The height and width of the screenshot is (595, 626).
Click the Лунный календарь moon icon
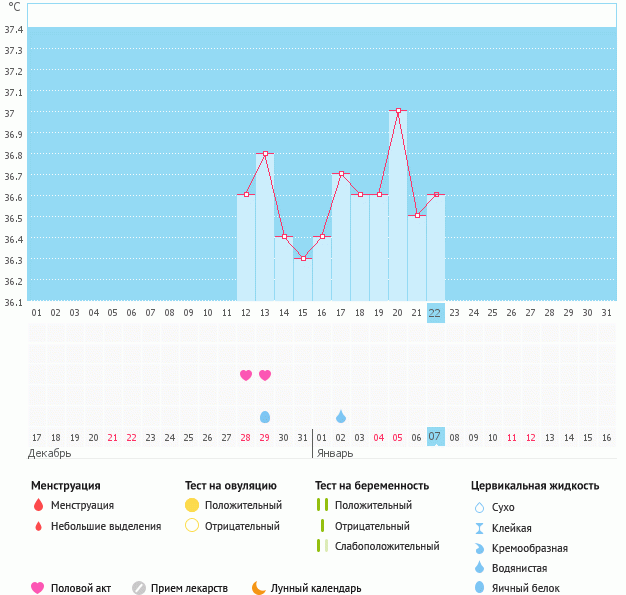259,588
